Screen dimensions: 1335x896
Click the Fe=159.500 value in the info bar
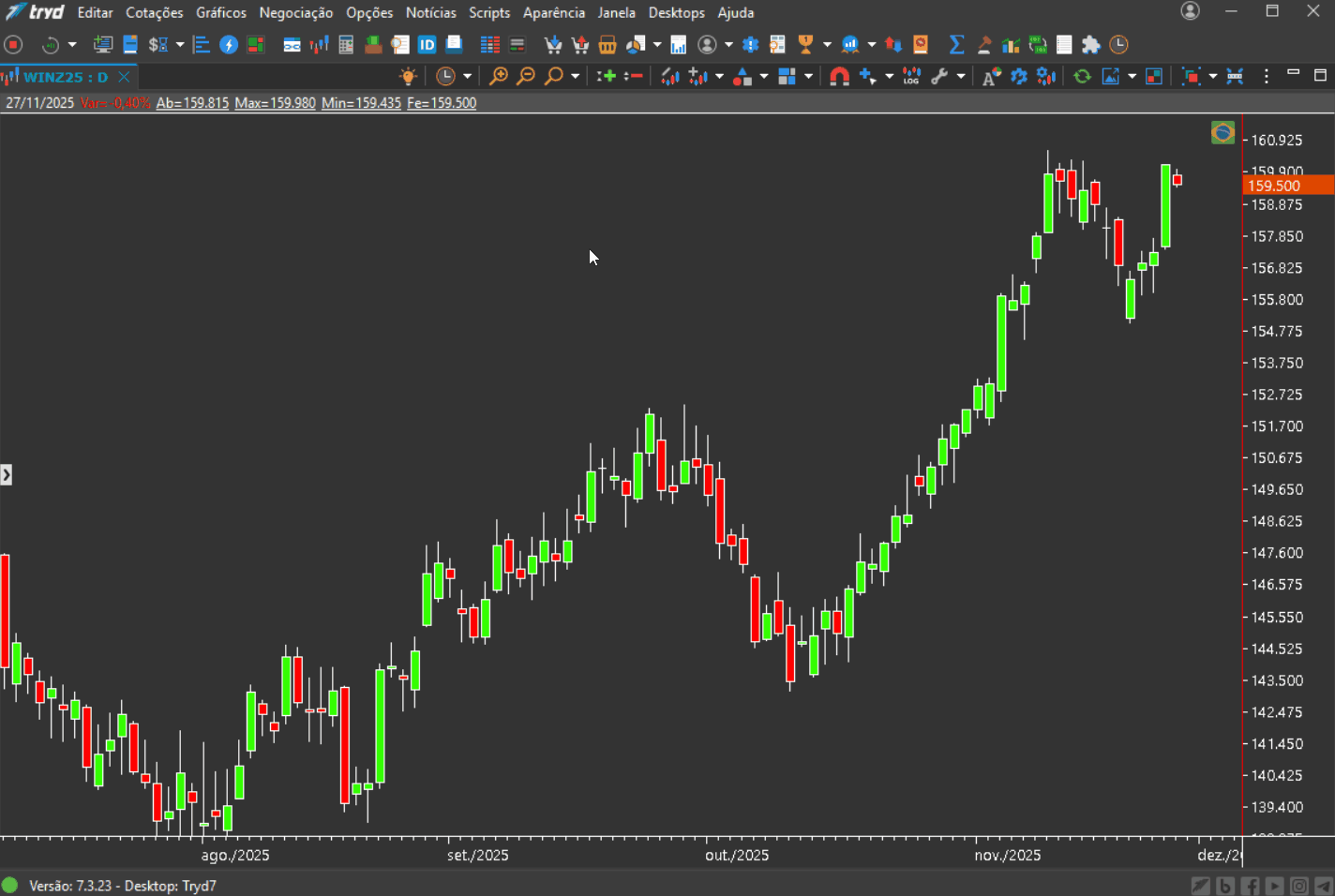[x=442, y=103]
